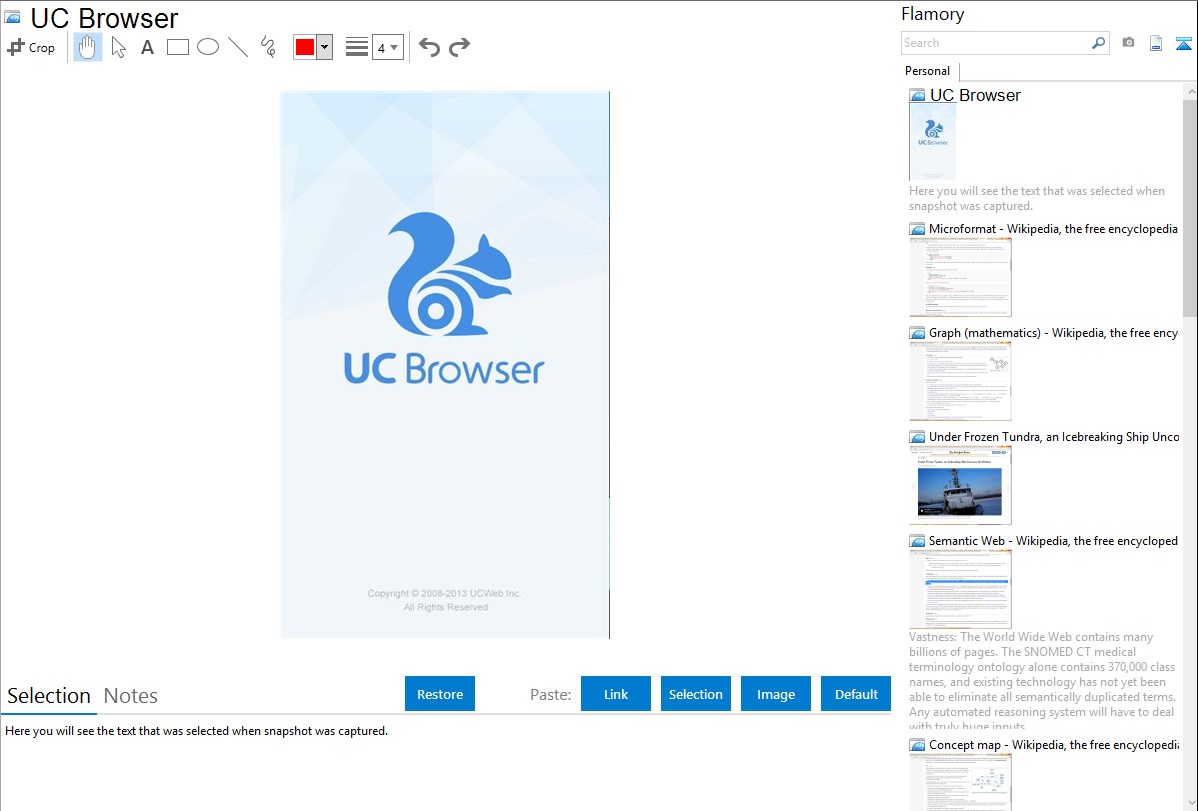Click the camera capture snapshot icon
The width and height of the screenshot is (1198, 811).
tap(1128, 43)
